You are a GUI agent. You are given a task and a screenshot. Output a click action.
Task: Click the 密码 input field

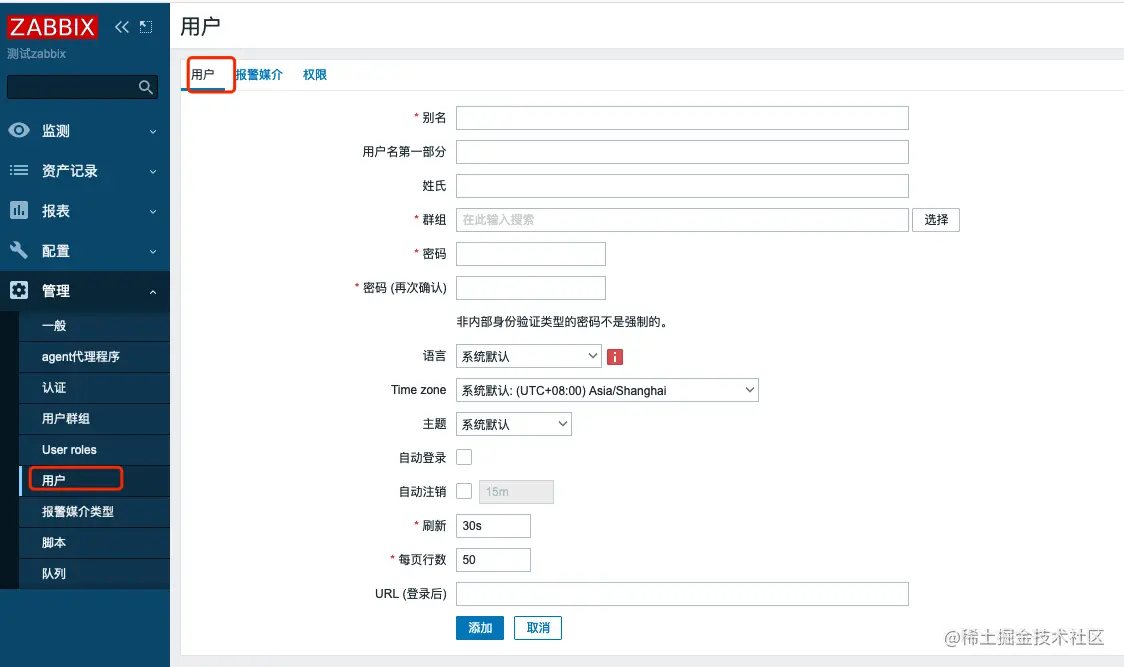(x=530, y=254)
